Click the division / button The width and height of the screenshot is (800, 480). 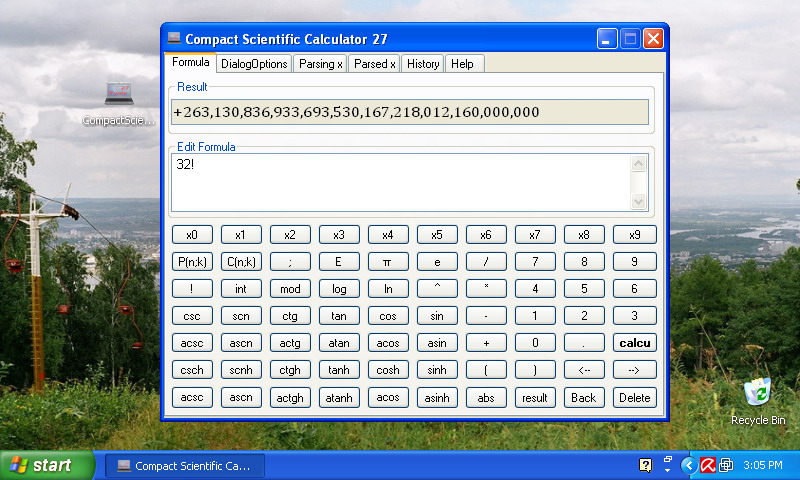[486, 262]
